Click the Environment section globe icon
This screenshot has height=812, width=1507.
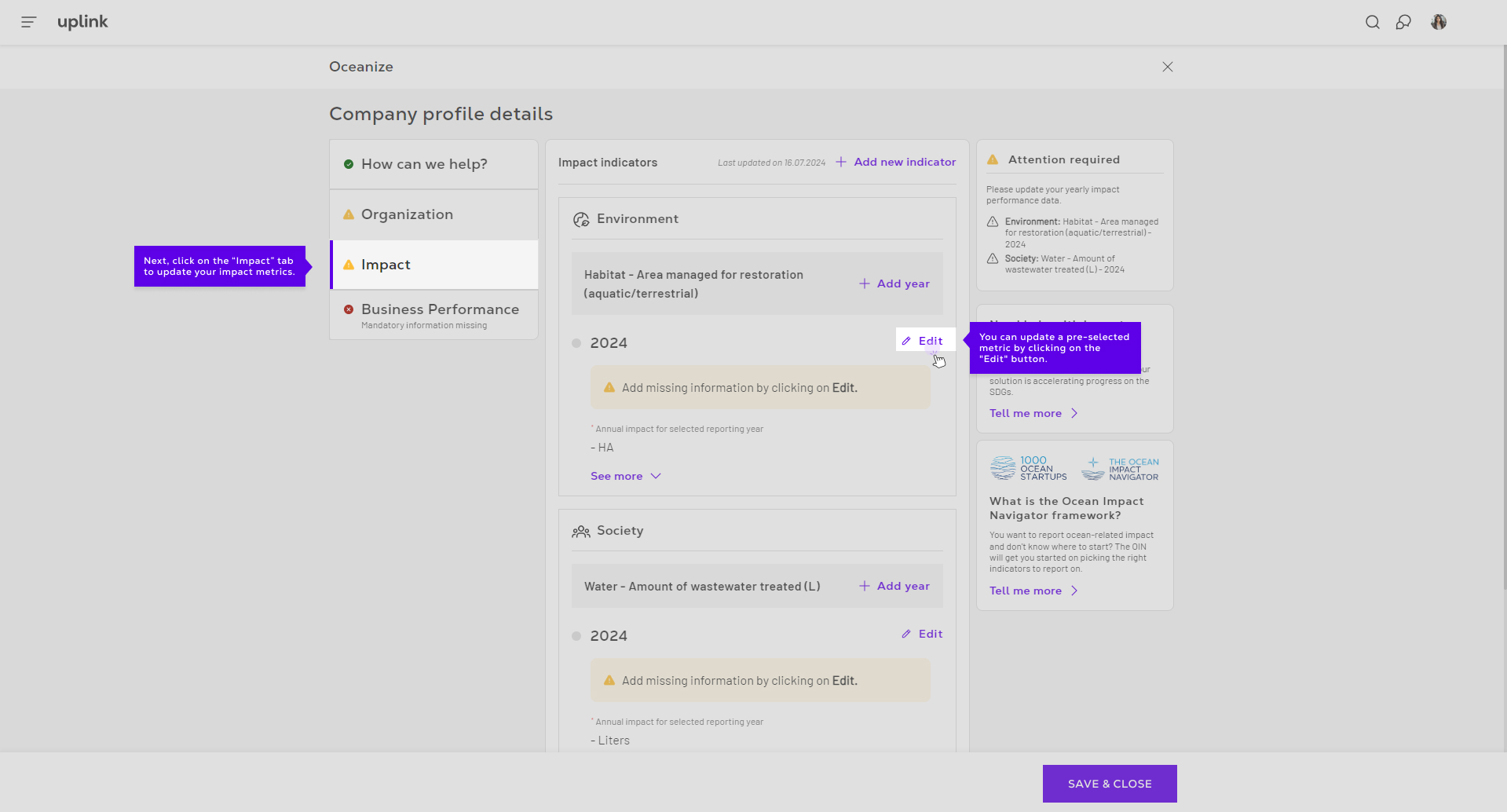point(581,220)
